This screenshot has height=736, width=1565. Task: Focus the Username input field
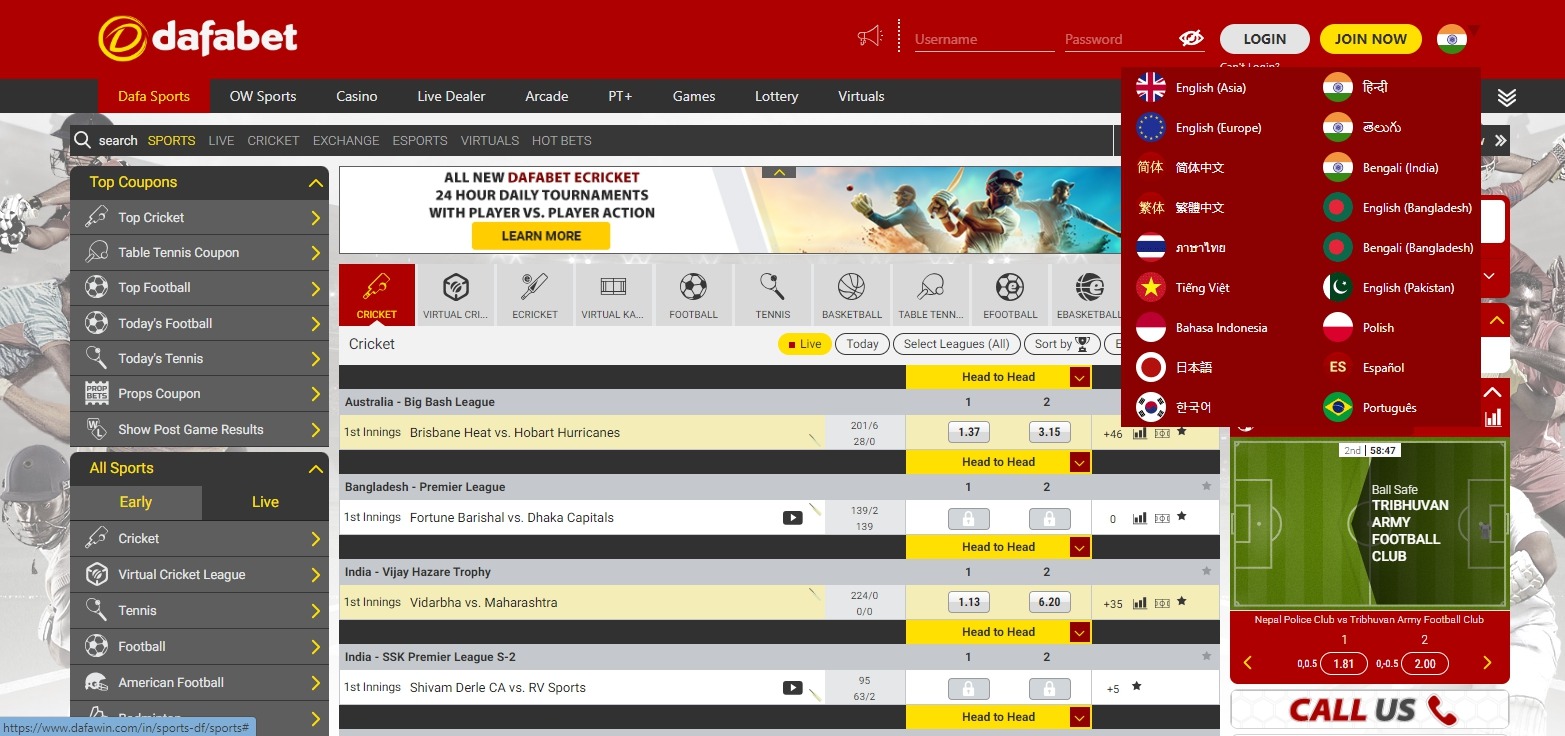984,39
